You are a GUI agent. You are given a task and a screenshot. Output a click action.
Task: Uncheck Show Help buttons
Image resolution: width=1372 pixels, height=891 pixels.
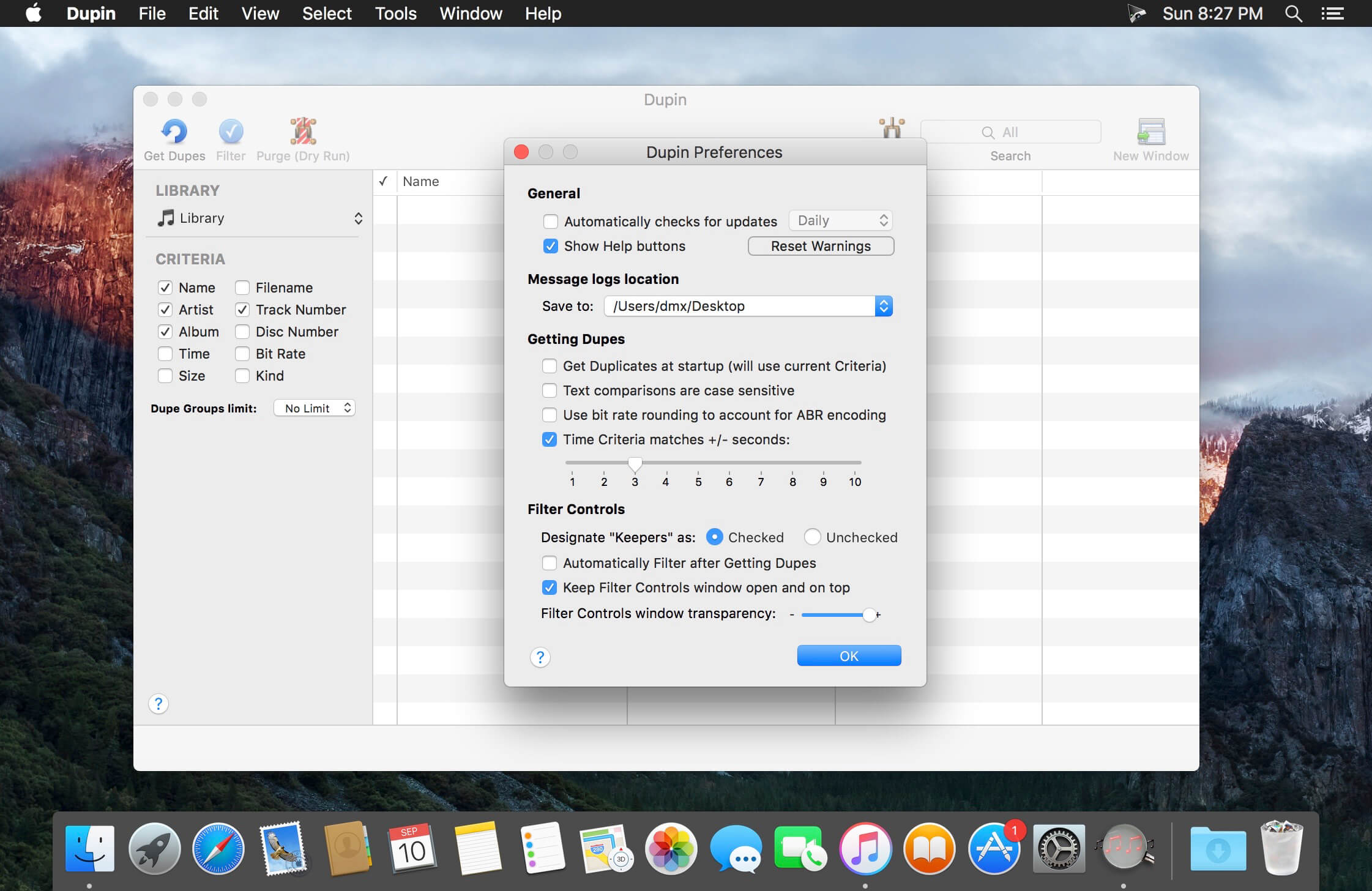click(551, 246)
